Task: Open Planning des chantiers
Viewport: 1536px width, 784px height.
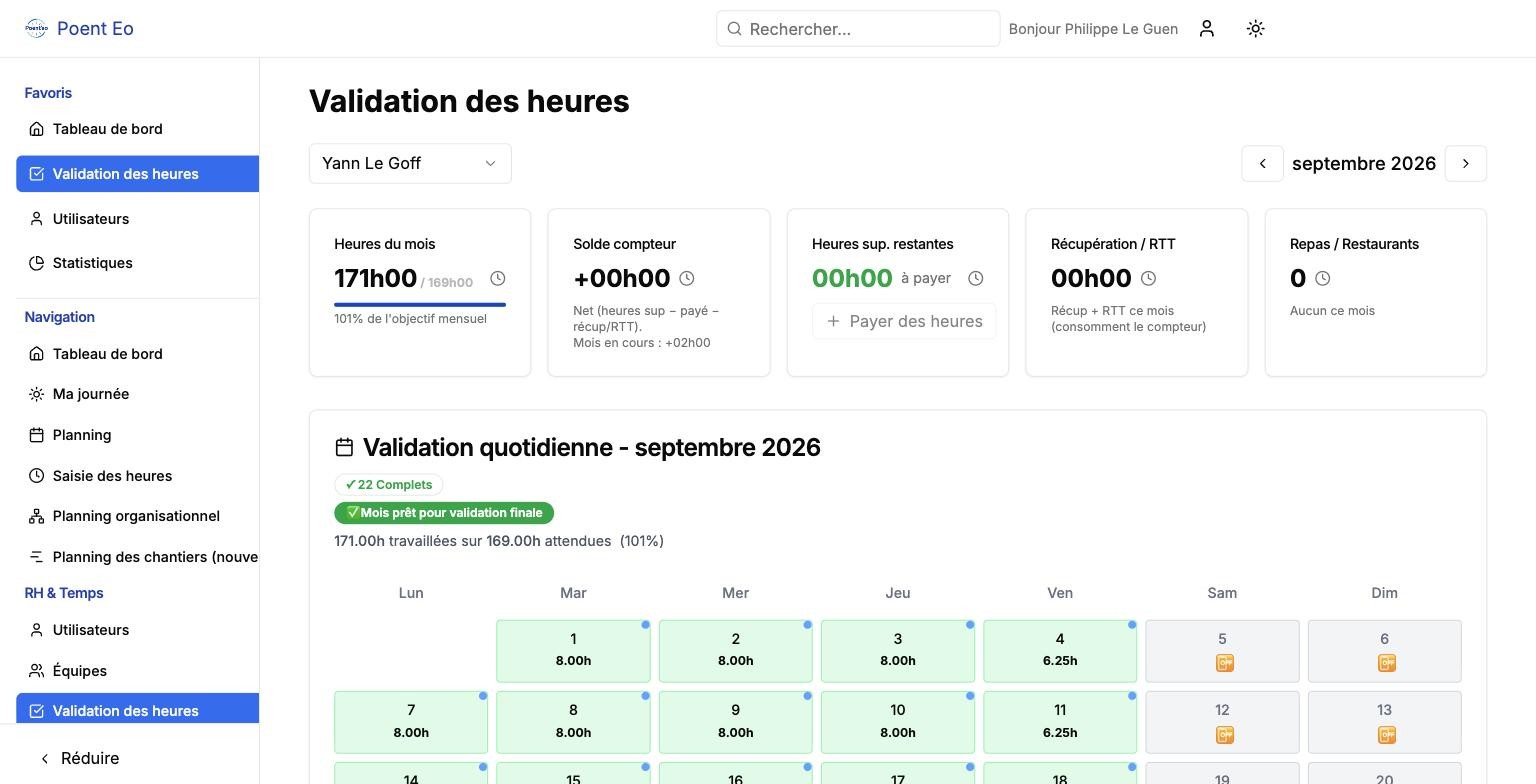Action: tap(137, 557)
